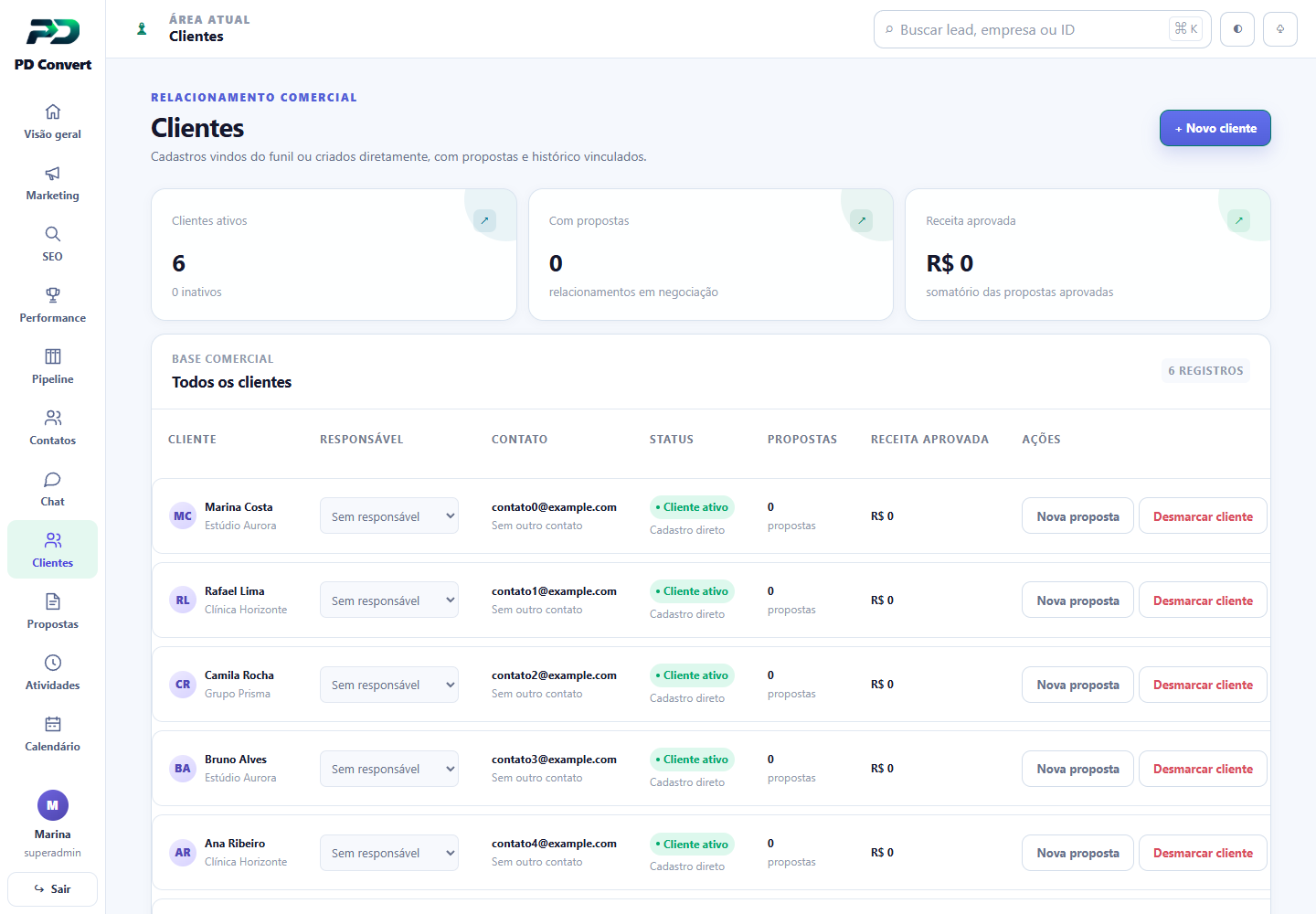The image size is (1316, 914).
Task: Click the name Bruno Alves
Action: pyautogui.click(x=236, y=760)
